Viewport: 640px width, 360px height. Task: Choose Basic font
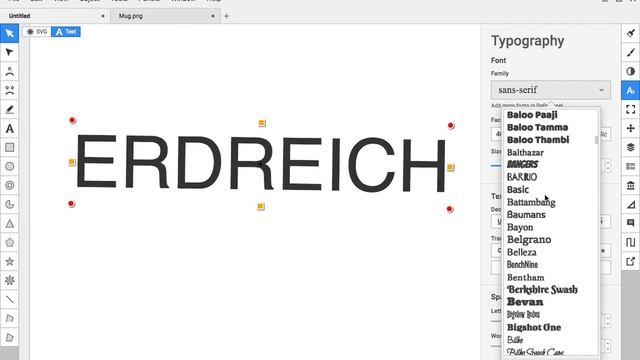click(518, 190)
